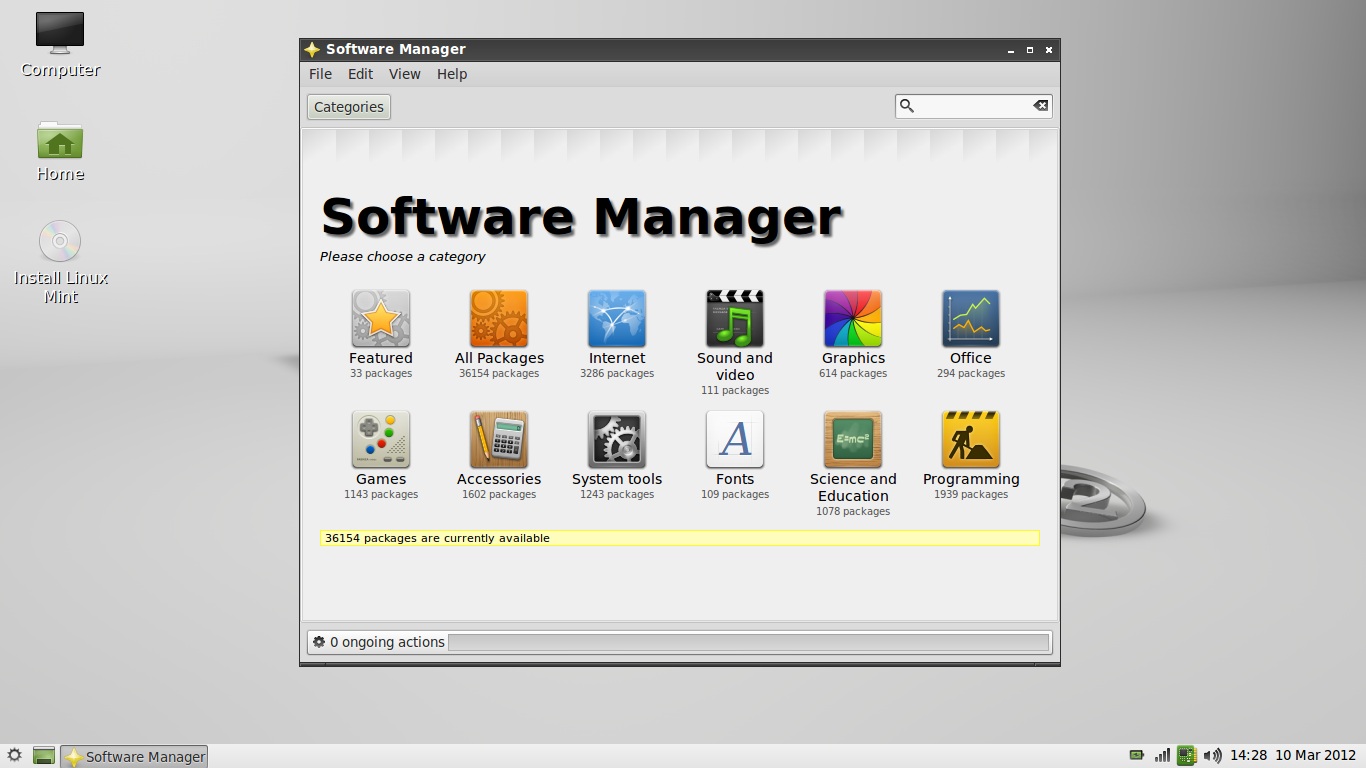1366x768 pixels.
Task: Click the Software Manager title bar star icon
Action: (312, 49)
